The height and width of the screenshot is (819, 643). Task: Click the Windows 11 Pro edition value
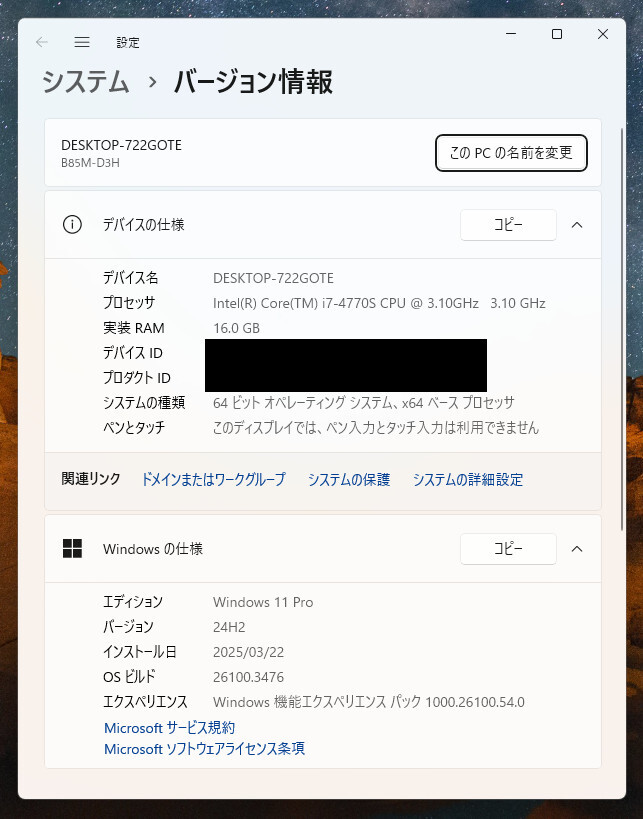(x=263, y=602)
